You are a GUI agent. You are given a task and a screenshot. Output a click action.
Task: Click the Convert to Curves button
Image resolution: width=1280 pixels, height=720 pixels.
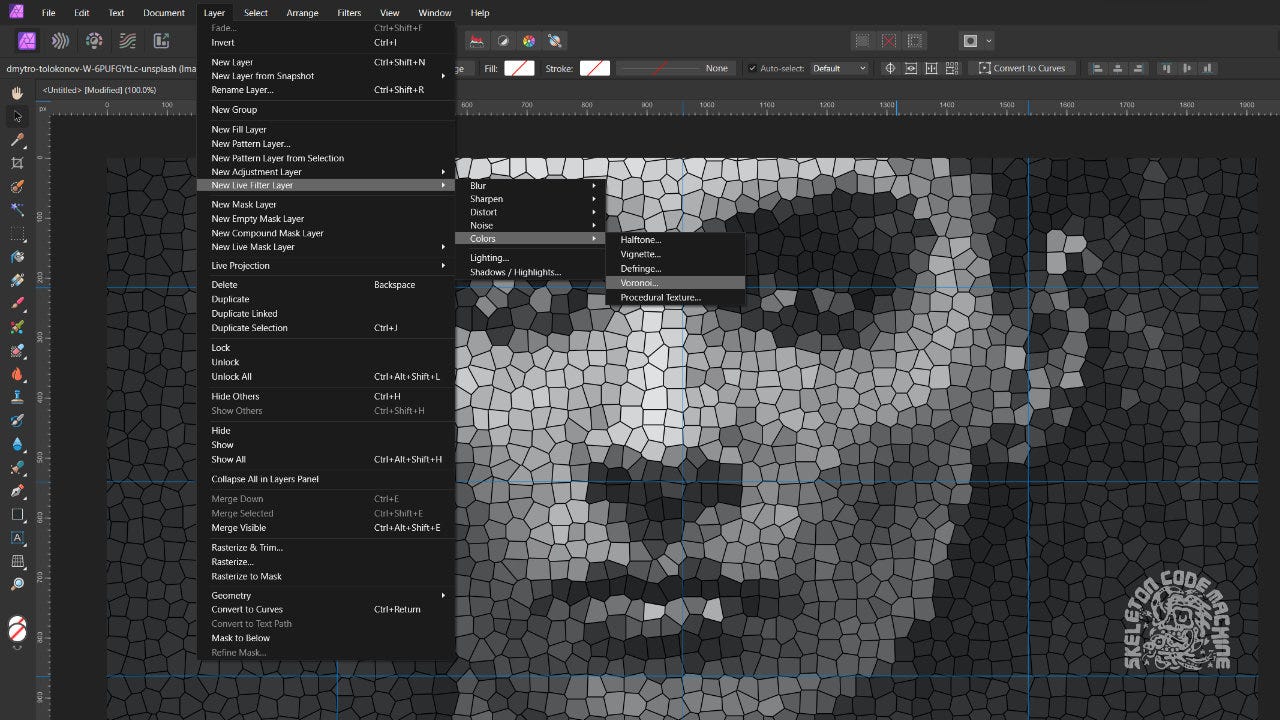(x=1022, y=68)
